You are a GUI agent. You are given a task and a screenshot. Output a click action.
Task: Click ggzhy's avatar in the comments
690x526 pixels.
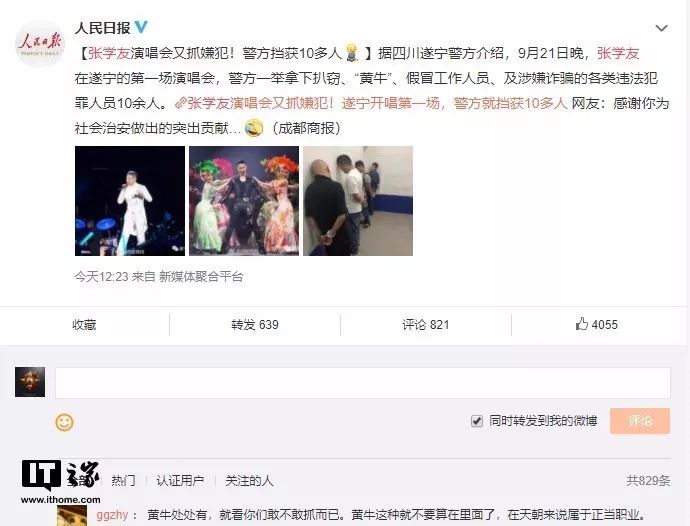point(72,515)
